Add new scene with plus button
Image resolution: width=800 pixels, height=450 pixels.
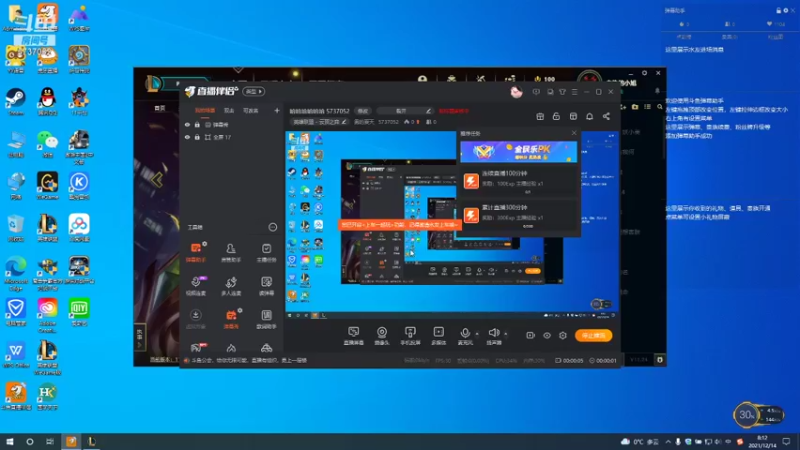[277, 110]
